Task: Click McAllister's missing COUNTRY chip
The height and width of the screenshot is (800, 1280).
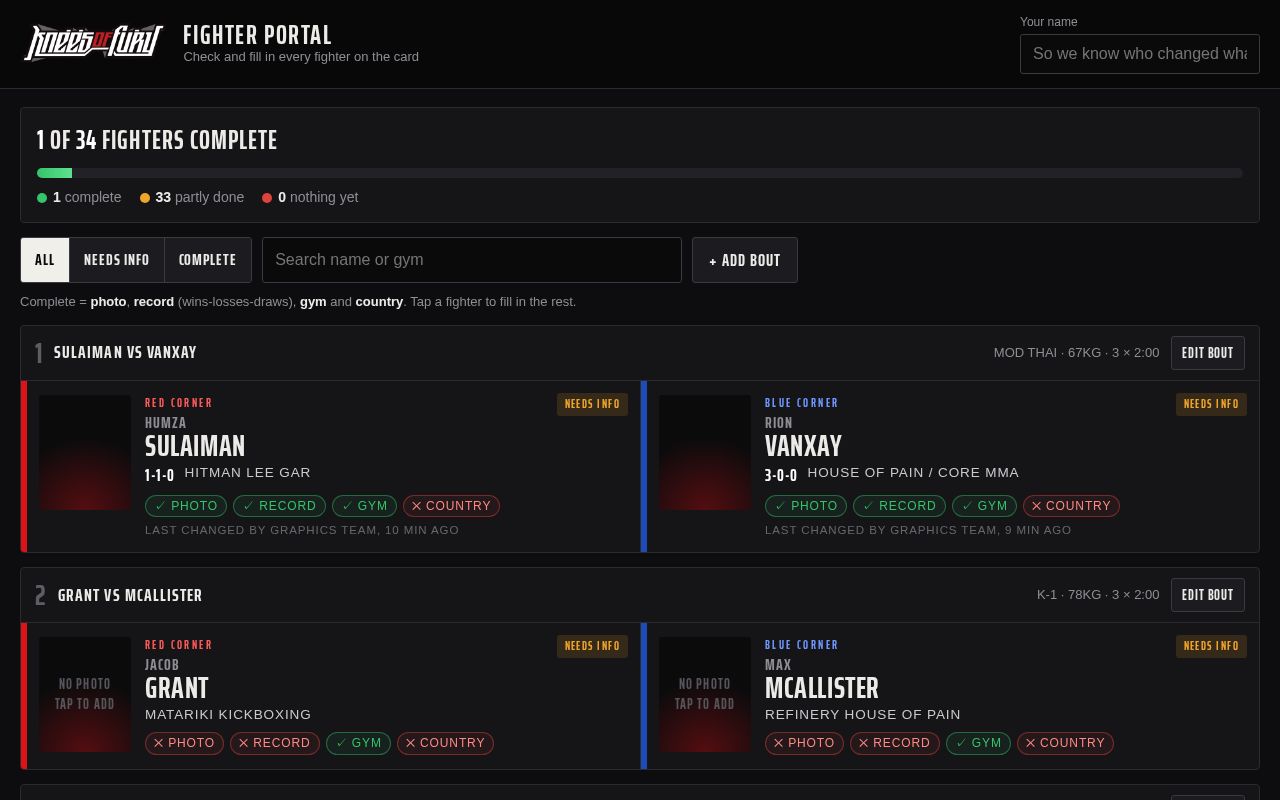Action: [x=1065, y=743]
